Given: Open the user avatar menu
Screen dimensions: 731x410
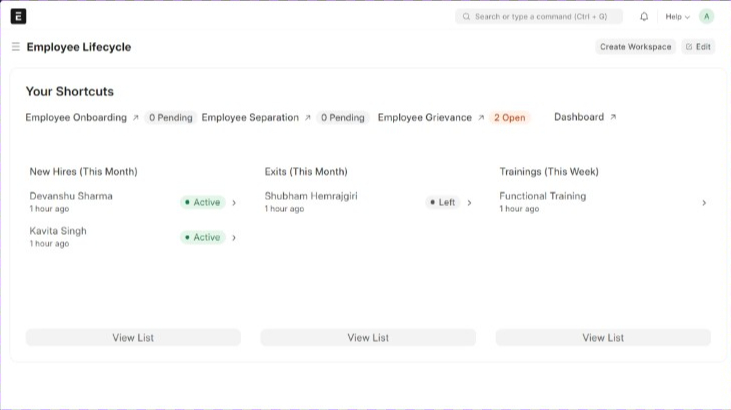Looking at the screenshot, I should pyautogui.click(x=707, y=16).
